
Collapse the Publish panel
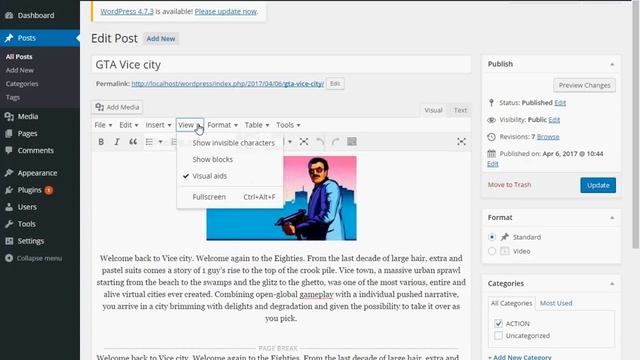click(x=612, y=64)
